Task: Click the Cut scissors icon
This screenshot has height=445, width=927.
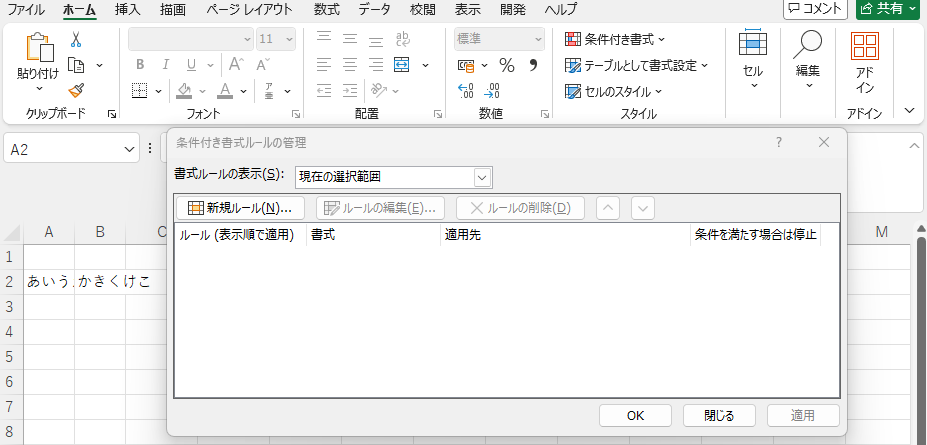Action: coord(76,39)
